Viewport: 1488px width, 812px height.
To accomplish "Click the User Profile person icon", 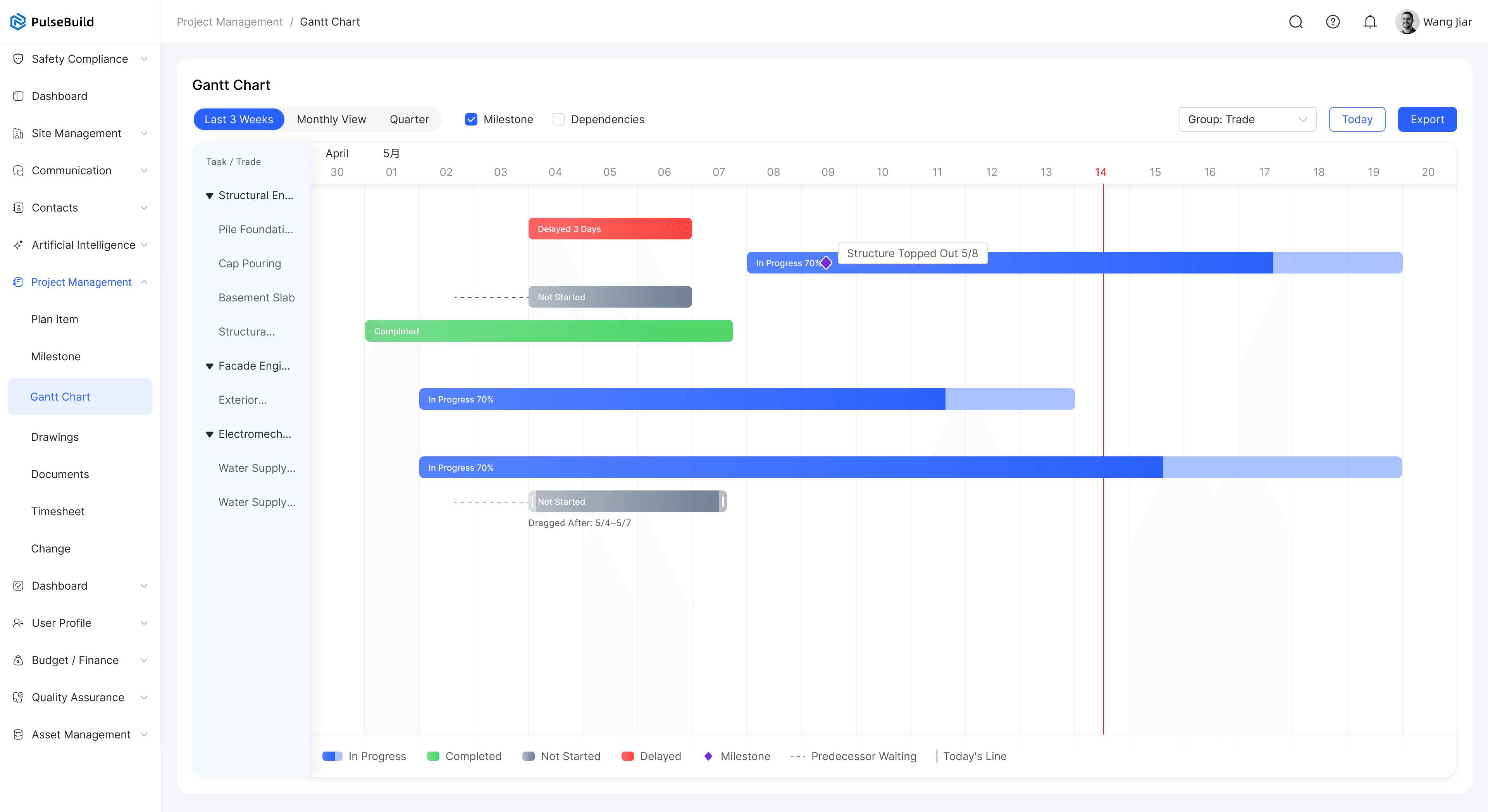I will click(x=18, y=623).
